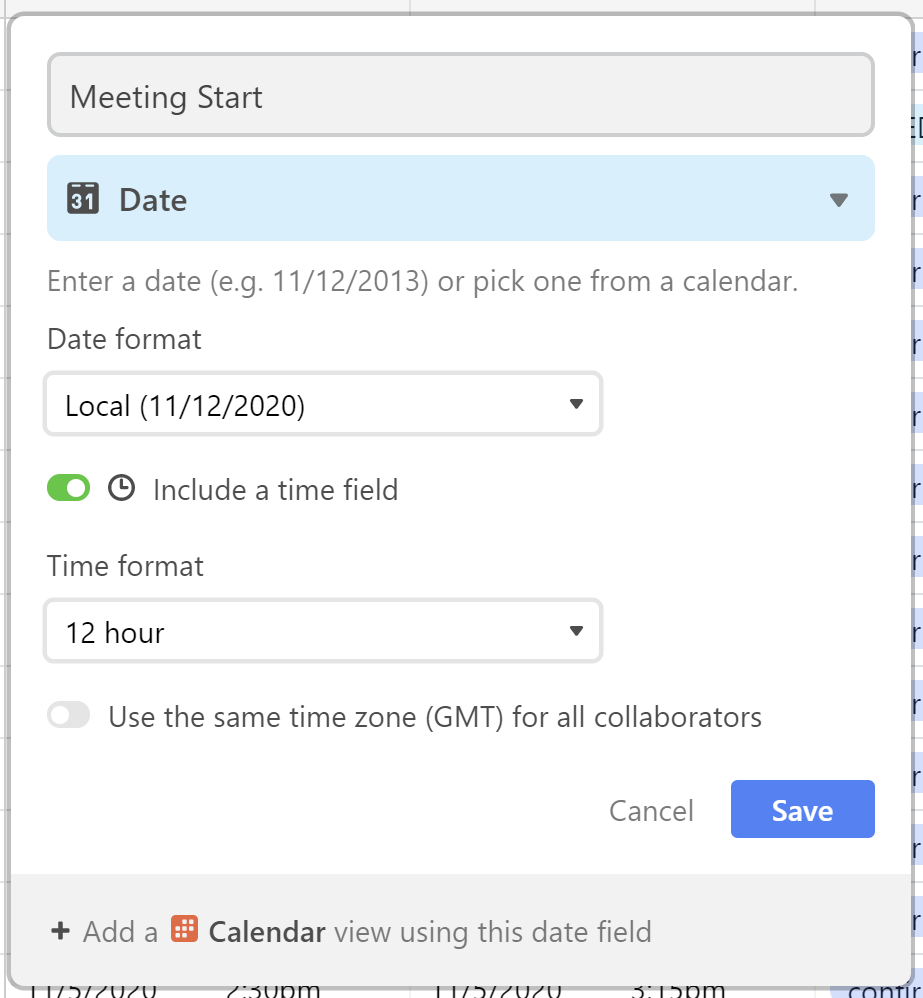This screenshot has height=998, width=923.
Task: Click into the Meeting Start name field
Action: pos(461,95)
